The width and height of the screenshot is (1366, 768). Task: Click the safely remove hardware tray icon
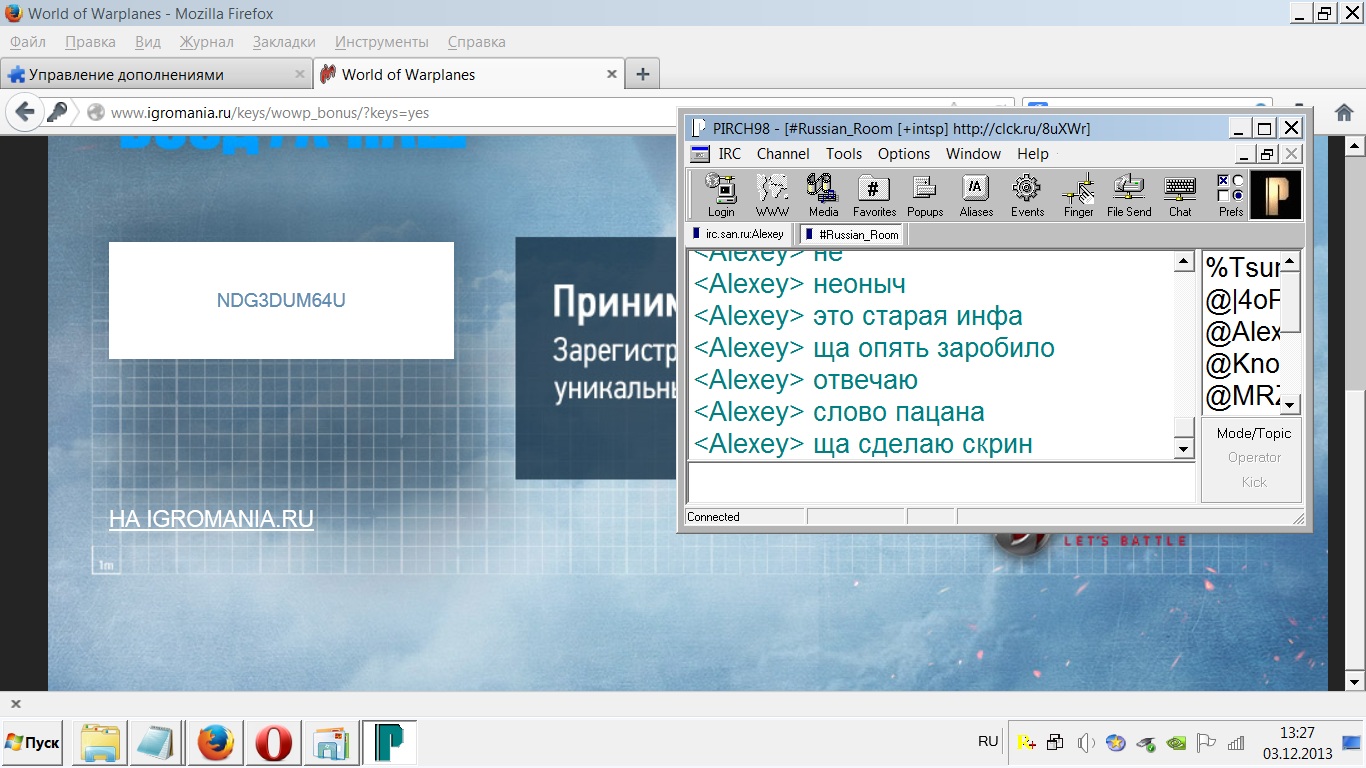(x=1147, y=743)
